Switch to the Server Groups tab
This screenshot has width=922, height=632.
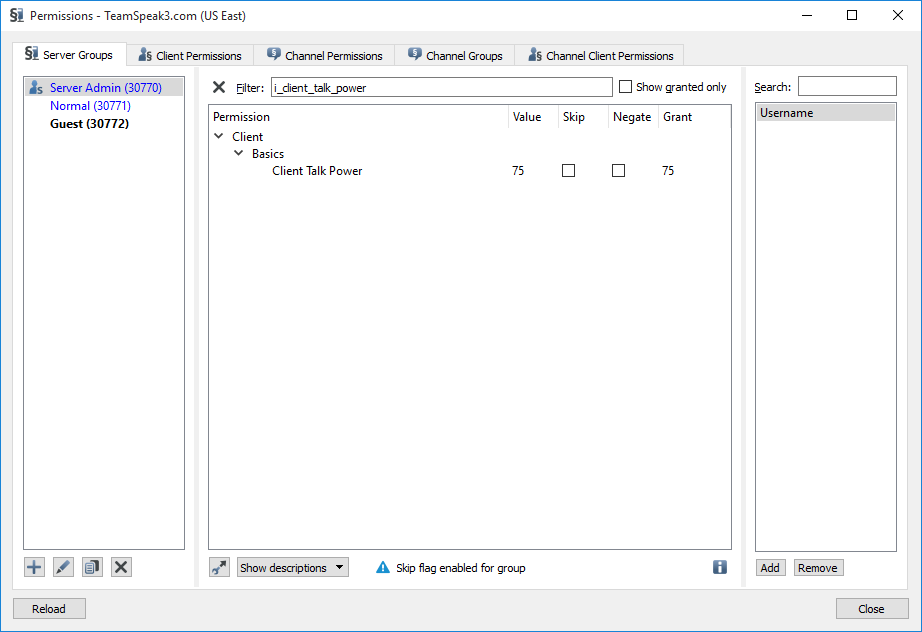pos(69,55)
